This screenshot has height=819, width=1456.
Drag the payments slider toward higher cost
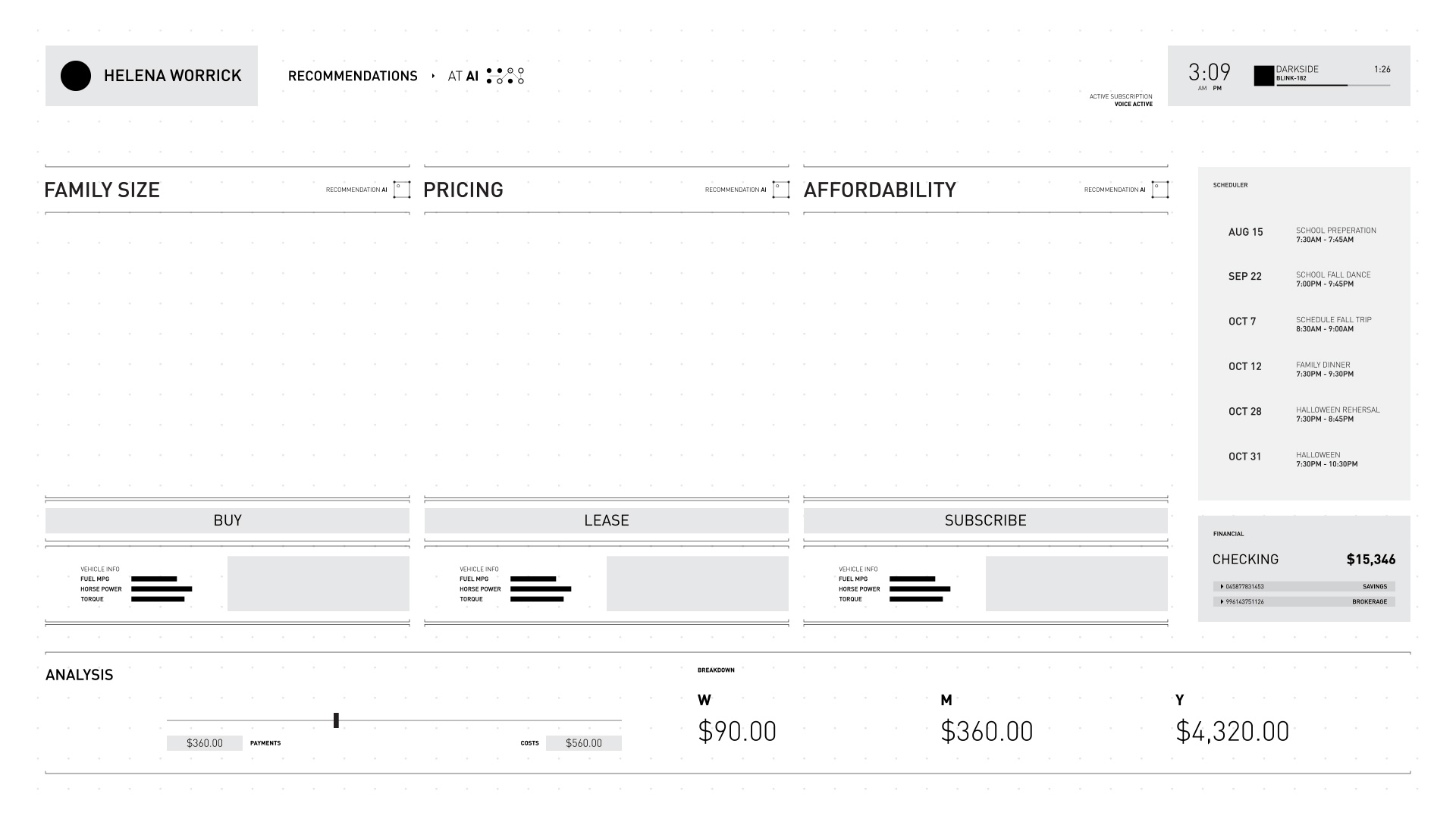[337, 720]
